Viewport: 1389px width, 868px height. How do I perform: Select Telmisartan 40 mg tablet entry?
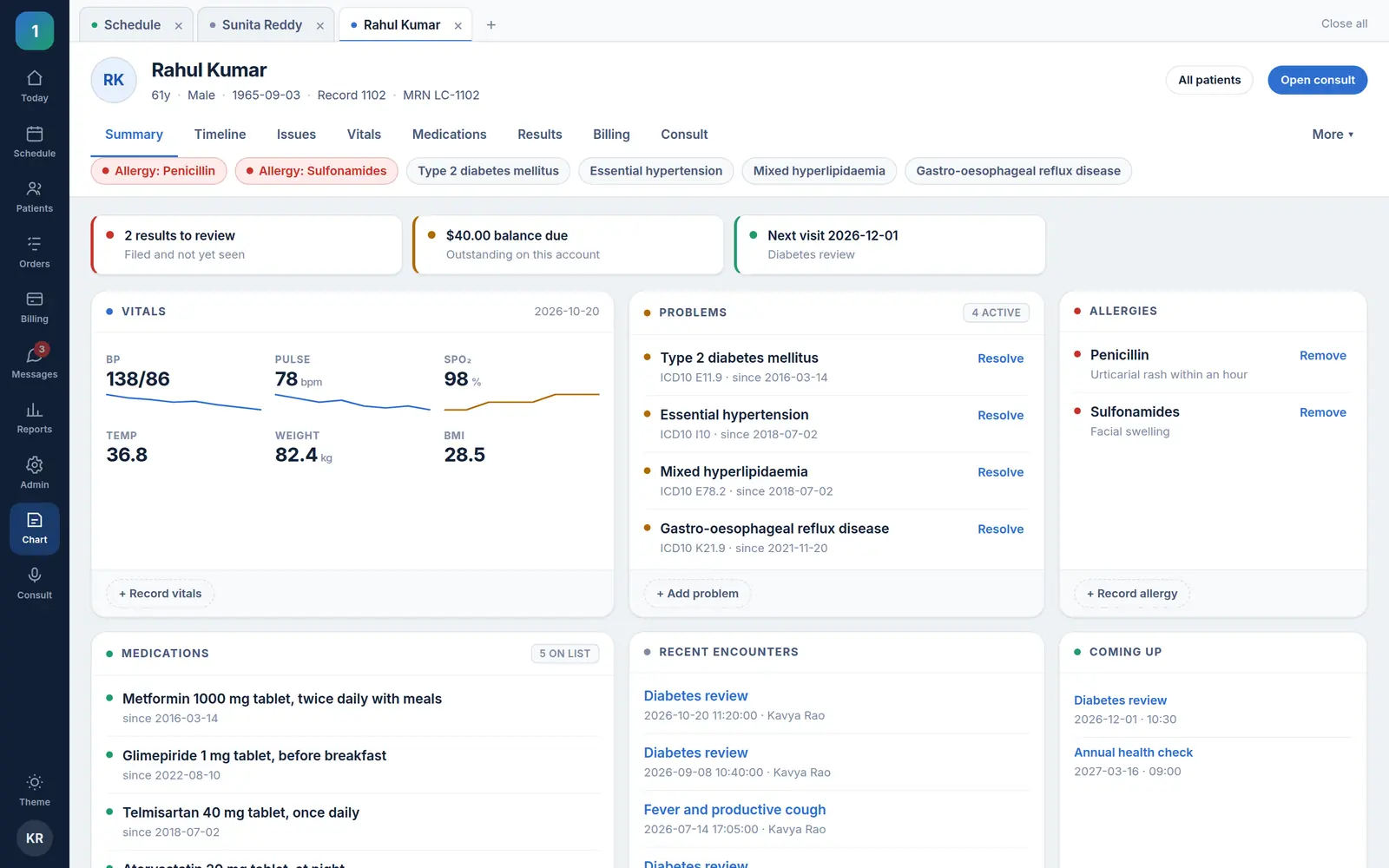click(352, 822)
